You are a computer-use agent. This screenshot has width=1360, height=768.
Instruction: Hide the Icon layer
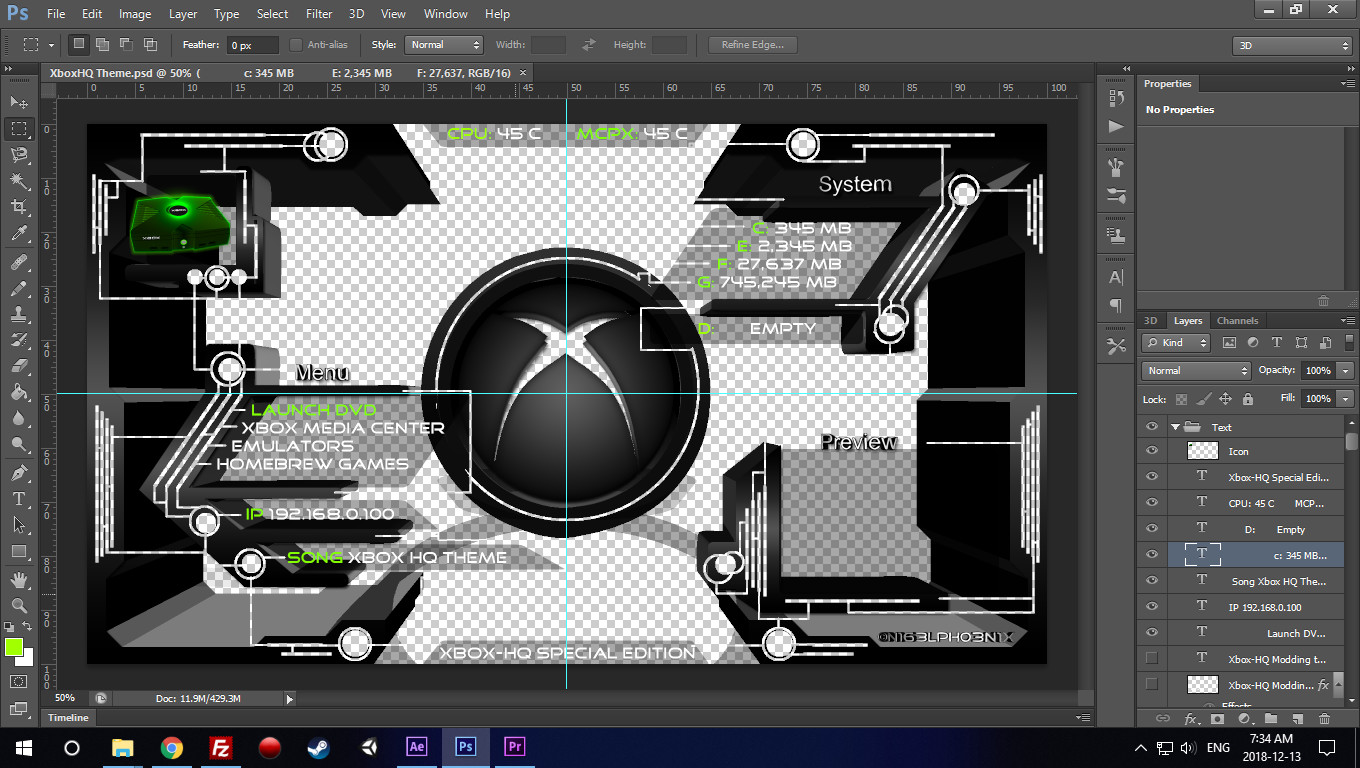[1152, 451]
